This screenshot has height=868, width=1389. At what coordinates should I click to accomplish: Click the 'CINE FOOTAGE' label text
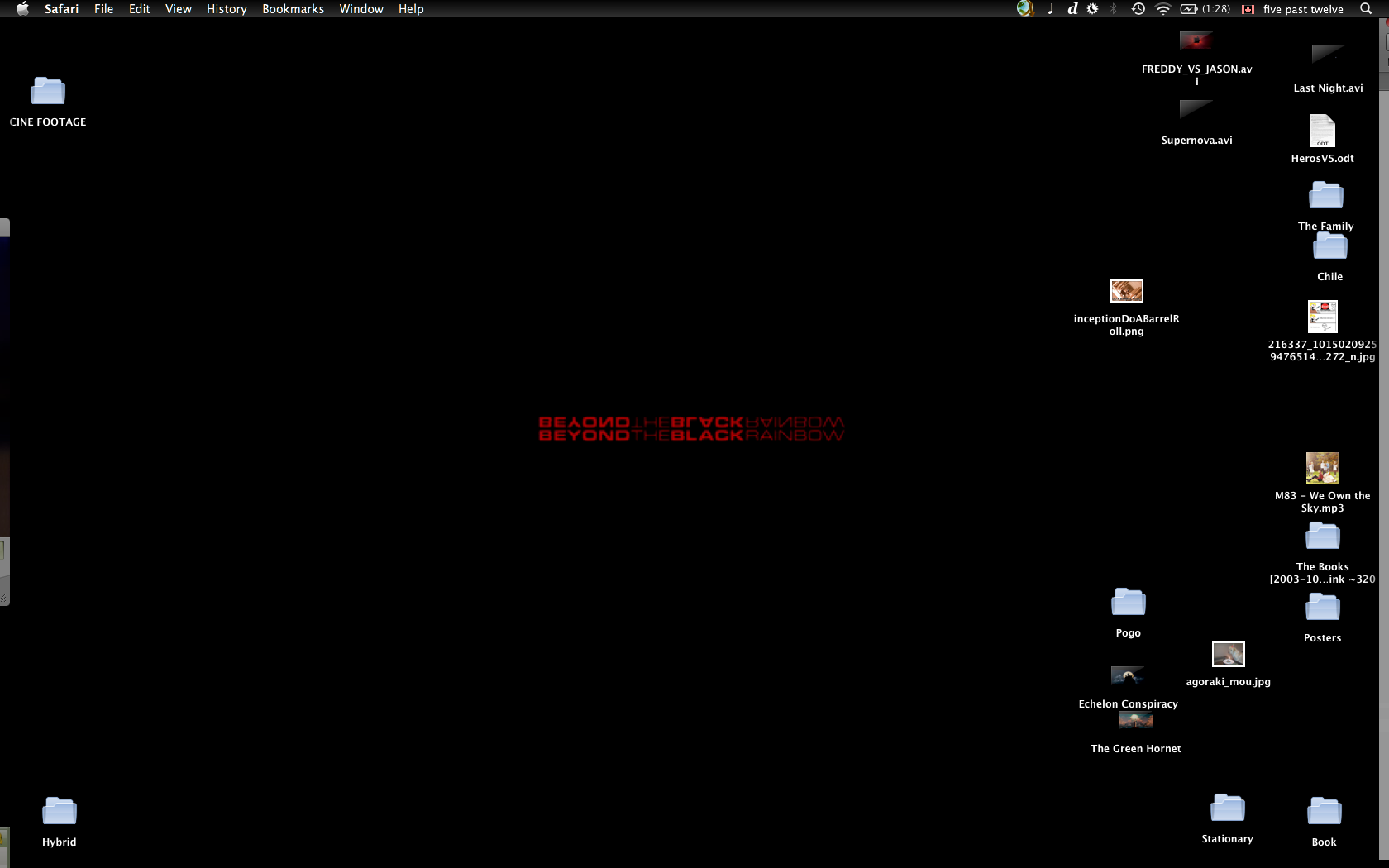(x=48, y=122)
